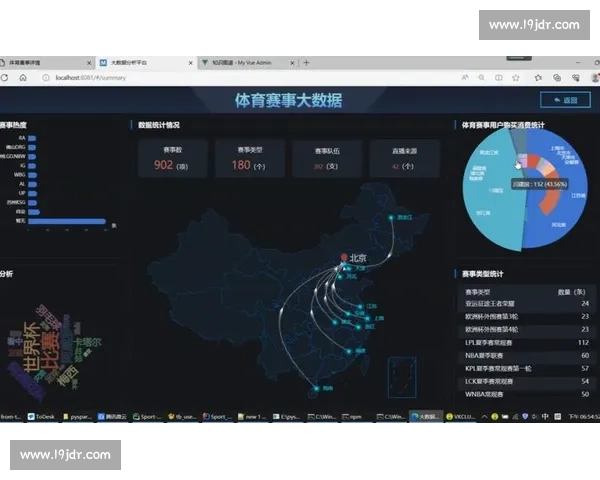The height and width of the screenshot is (480, 600).
Task: Open the pyspar... folder taskbar item
Action: [77, 416]
